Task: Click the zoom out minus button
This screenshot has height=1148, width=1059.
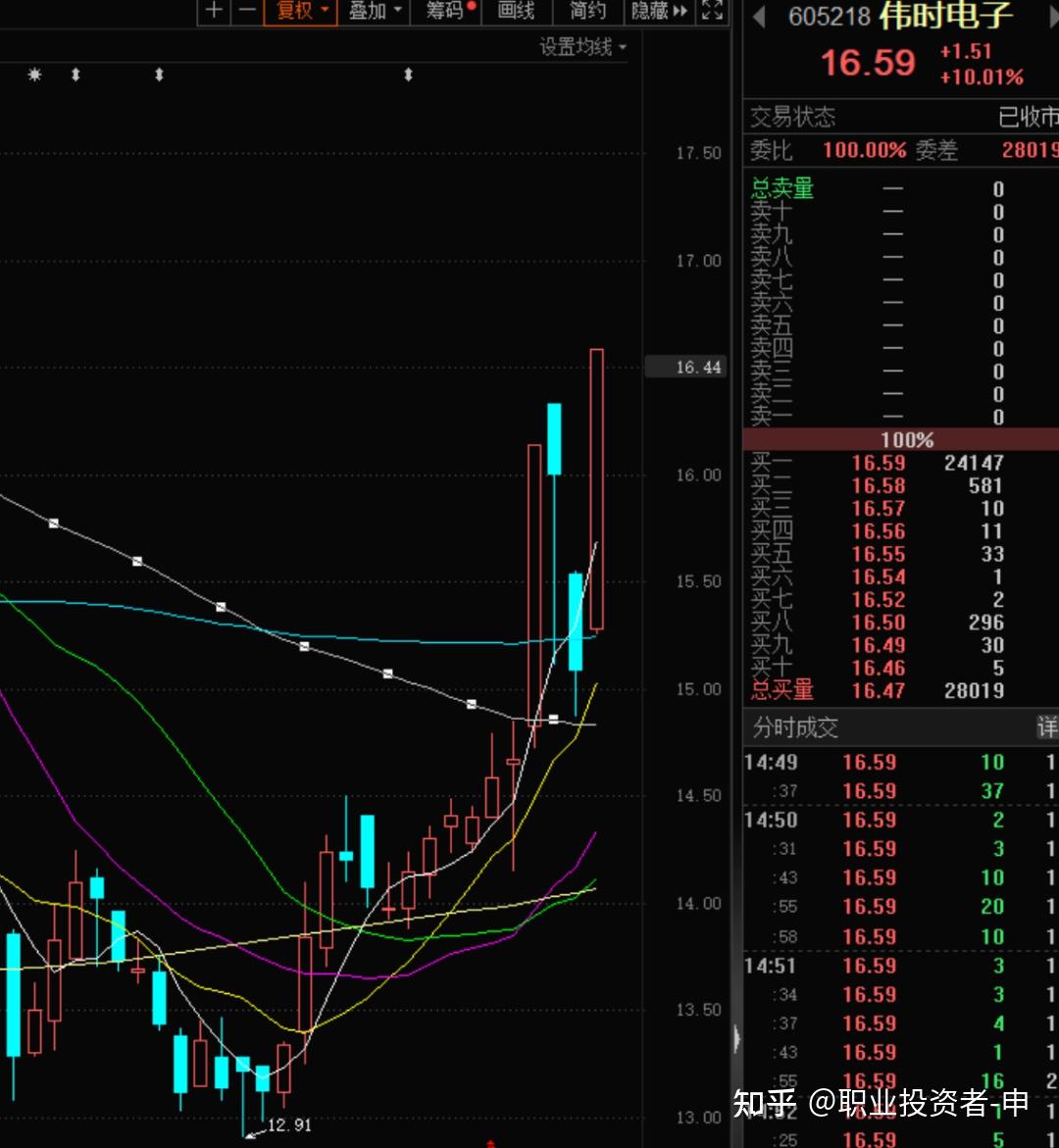Action: 247,11
